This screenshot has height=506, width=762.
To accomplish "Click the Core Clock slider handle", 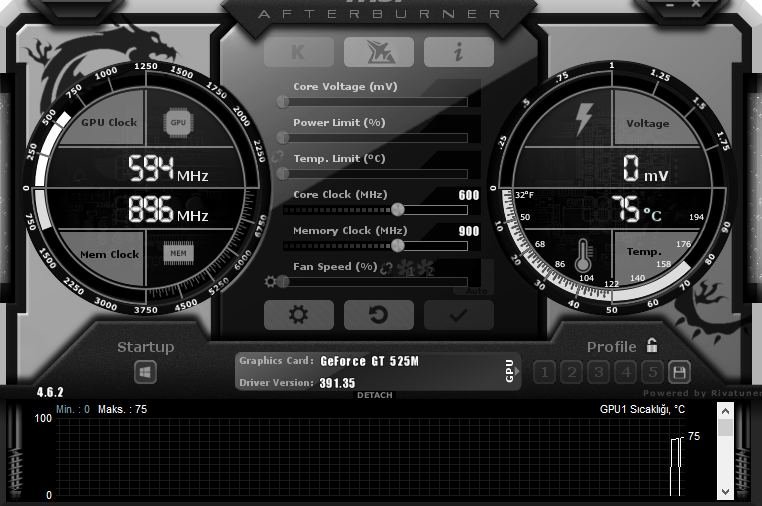I will pos(398,209).
